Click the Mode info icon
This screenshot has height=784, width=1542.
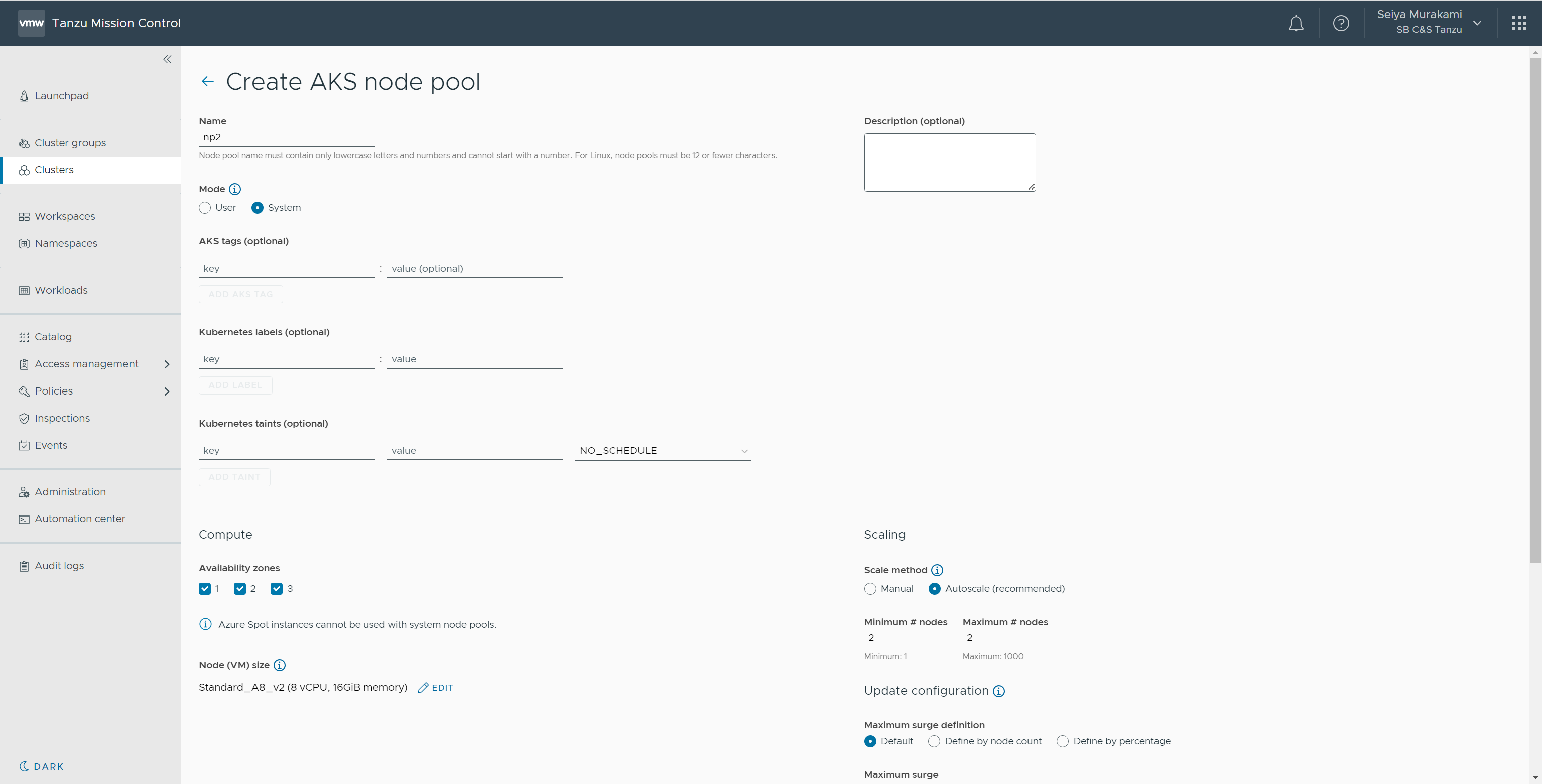click(235, 189)
